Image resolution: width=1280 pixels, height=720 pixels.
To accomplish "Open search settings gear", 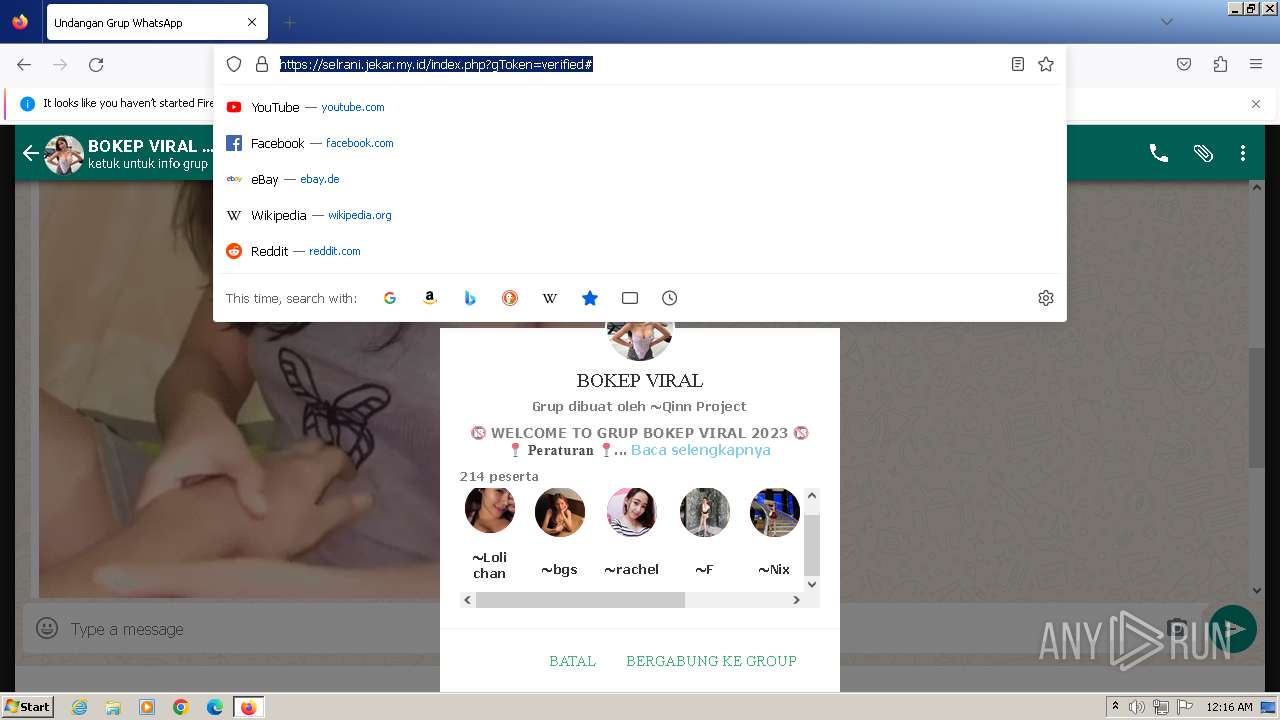I will tap(1046, 298).
